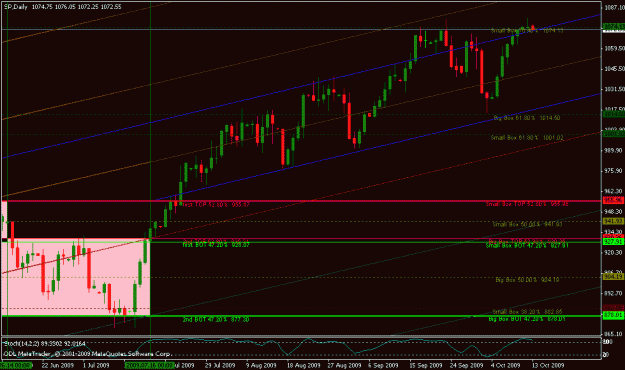The height and width of the screenshot is (370, 625).
Task: Click the 920.30 price scale value
Action: point(613,252)
